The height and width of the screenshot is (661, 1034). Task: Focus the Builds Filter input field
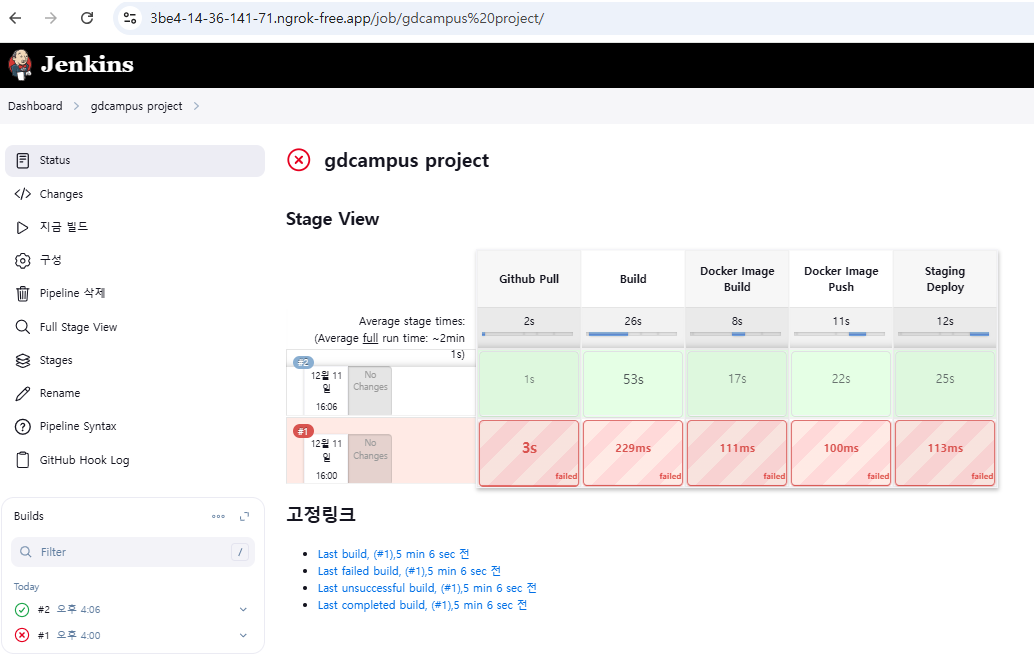(x=133, y=552)
